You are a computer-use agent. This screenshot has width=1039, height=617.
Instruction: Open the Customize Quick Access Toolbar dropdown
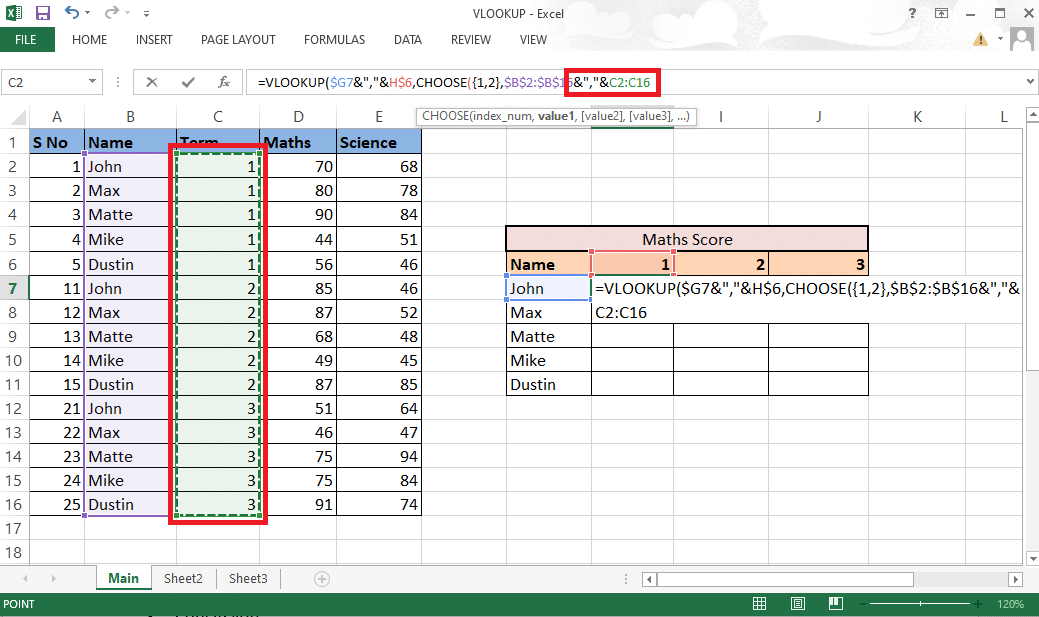pyautogui.click(x=146, y=13)
